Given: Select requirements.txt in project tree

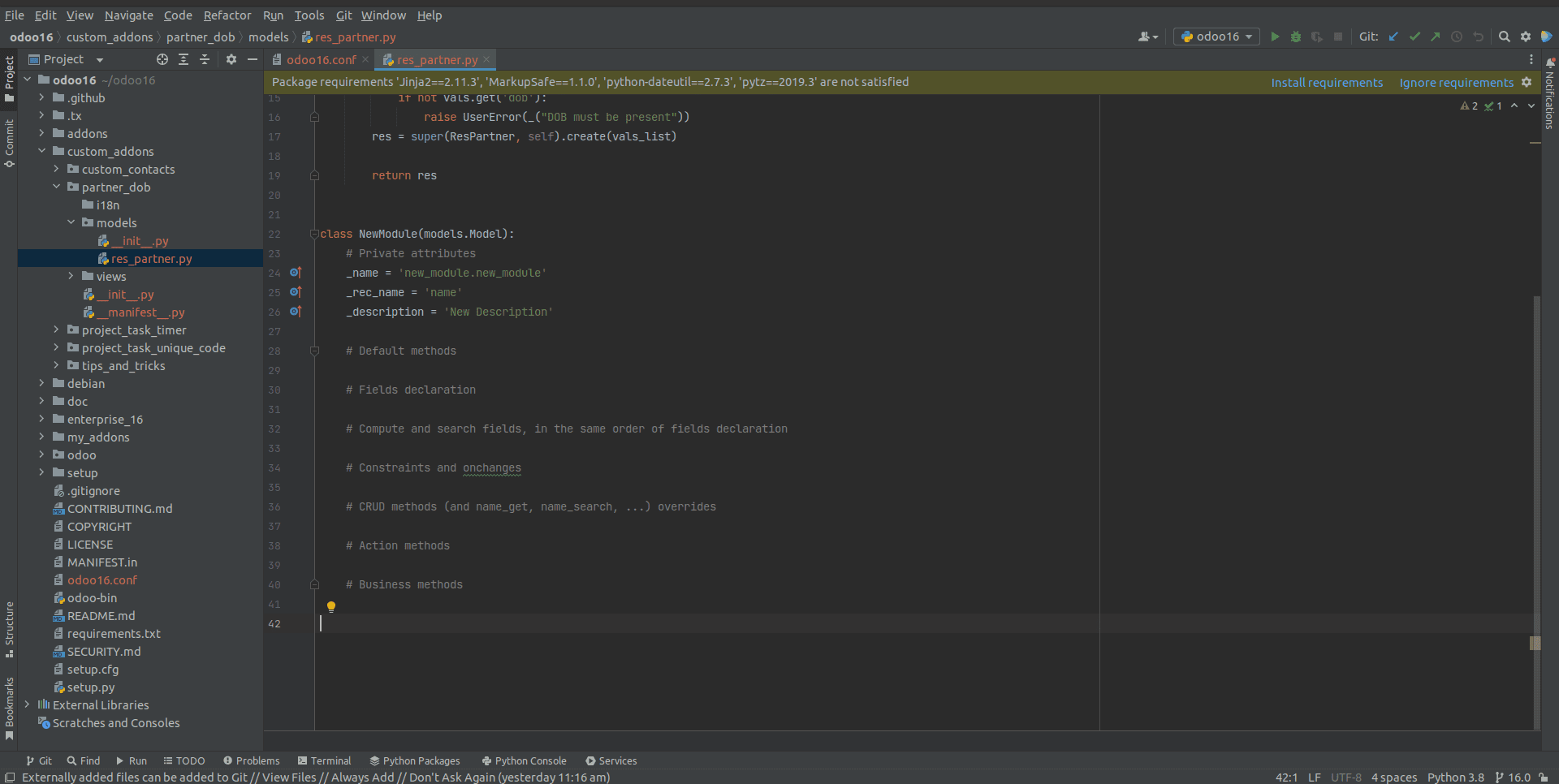Looking at the screenshot, I should tap(114, 633).
